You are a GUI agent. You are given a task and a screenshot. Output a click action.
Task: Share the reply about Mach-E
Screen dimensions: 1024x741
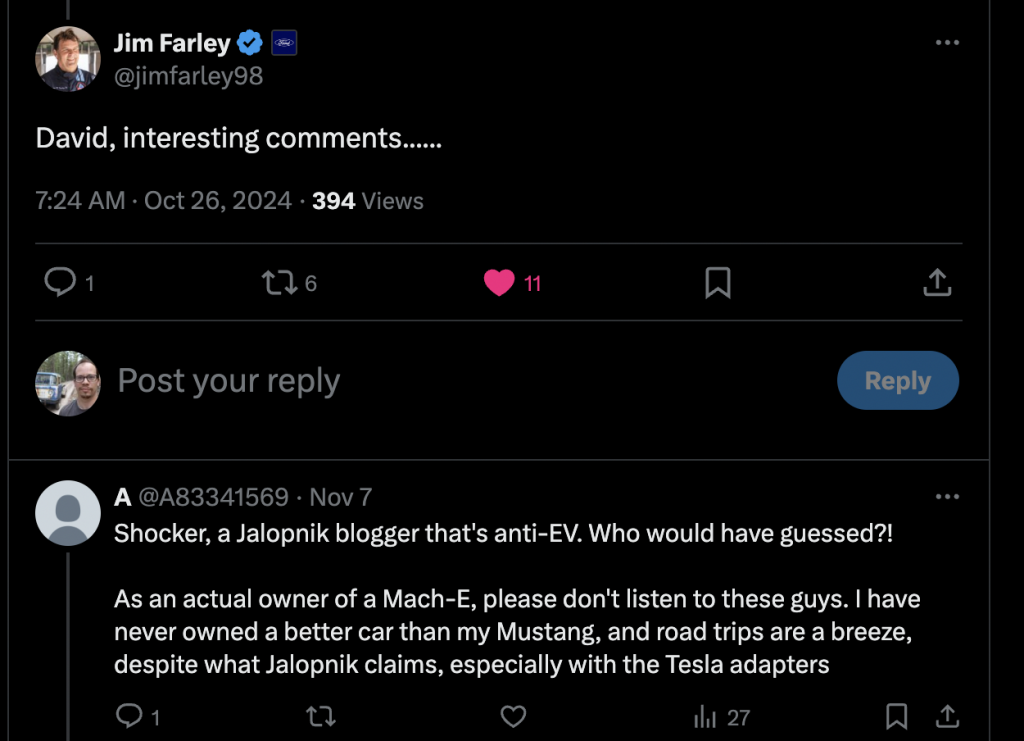[x=947, y=716]
